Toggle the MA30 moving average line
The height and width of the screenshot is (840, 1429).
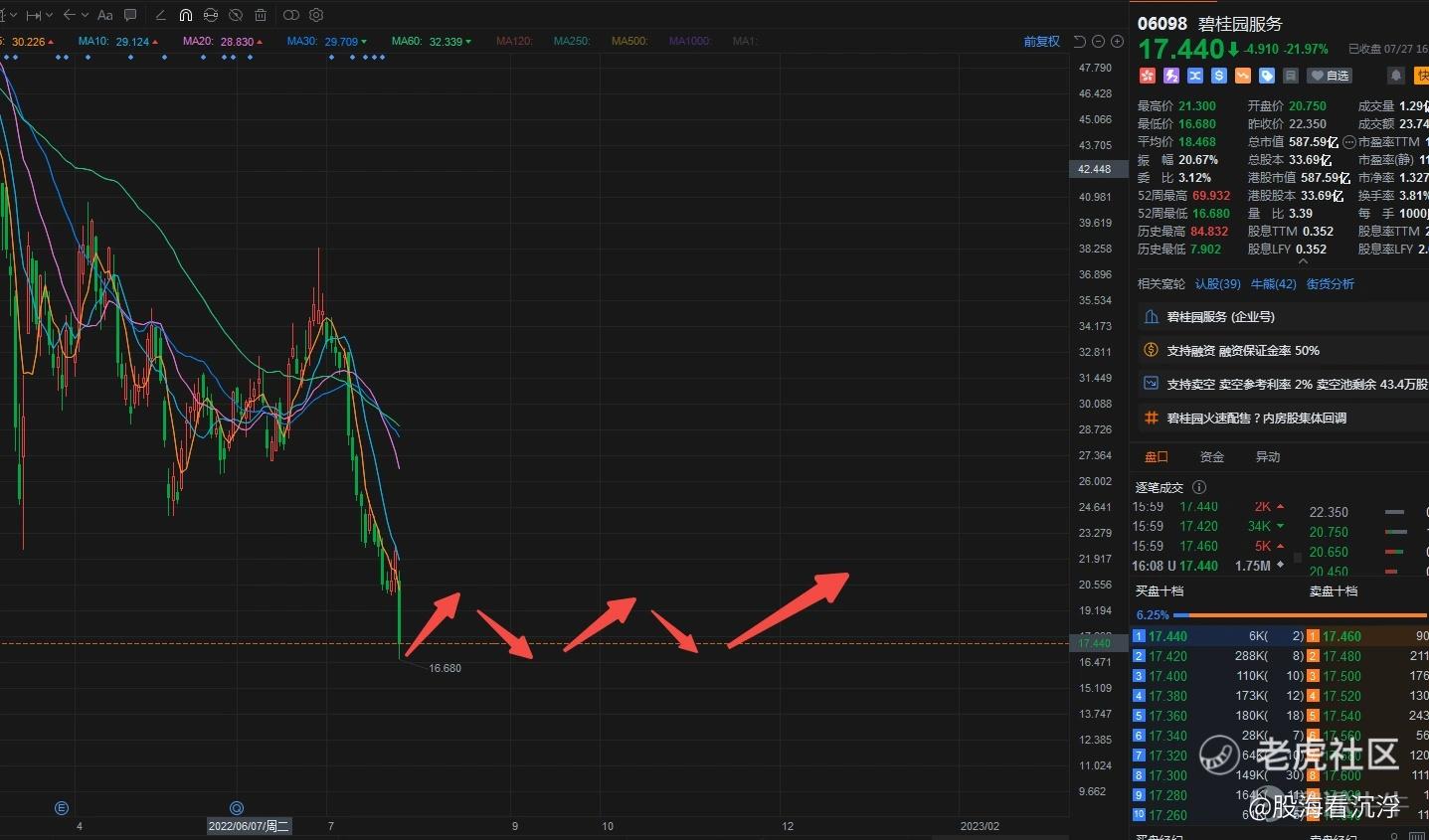(326, 42)
